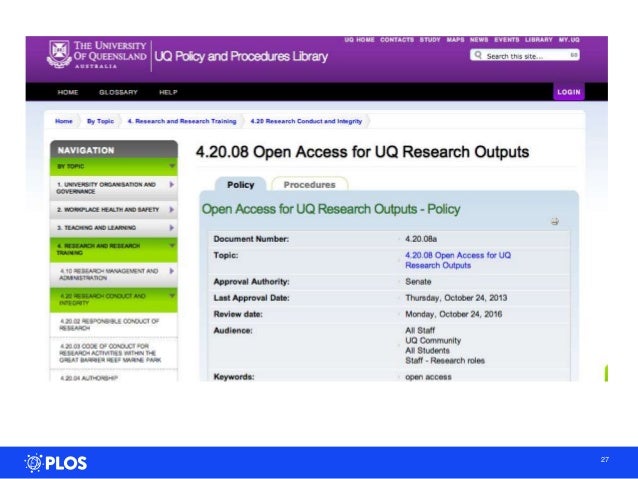Open News top link
The width and height of the screenshot is (638, 479).
pyautogui.click(x=479, y=39)
